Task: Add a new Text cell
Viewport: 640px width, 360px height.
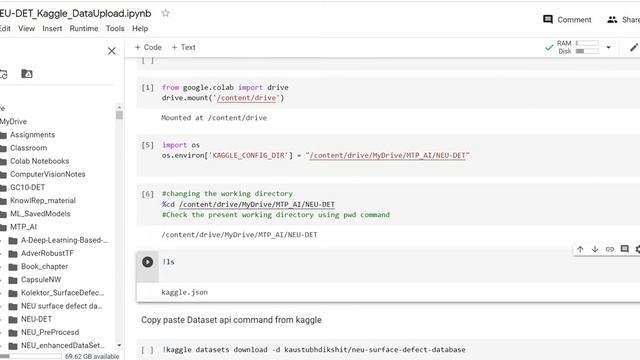Action: pos(183,47)
